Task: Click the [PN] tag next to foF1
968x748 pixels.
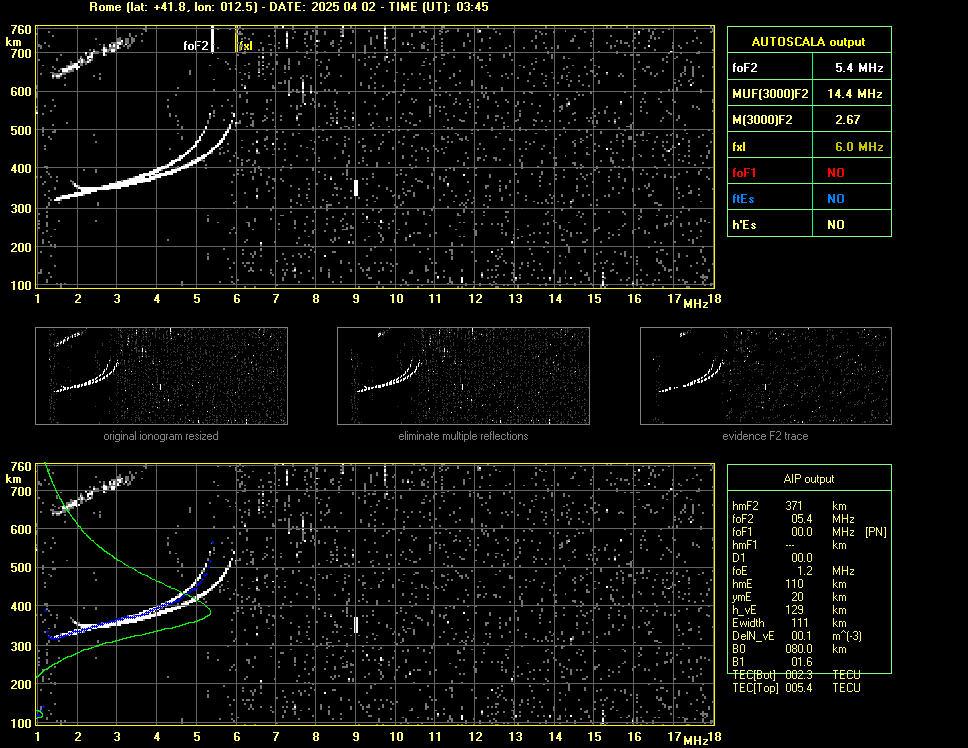Action: pos(875,532)
